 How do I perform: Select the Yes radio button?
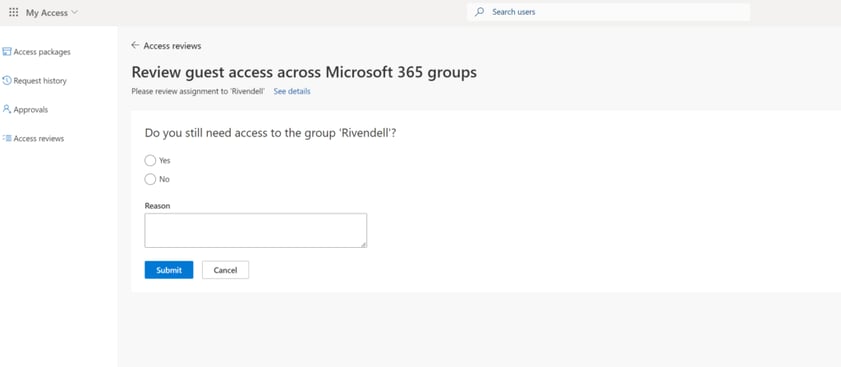(x=150, y=160)
